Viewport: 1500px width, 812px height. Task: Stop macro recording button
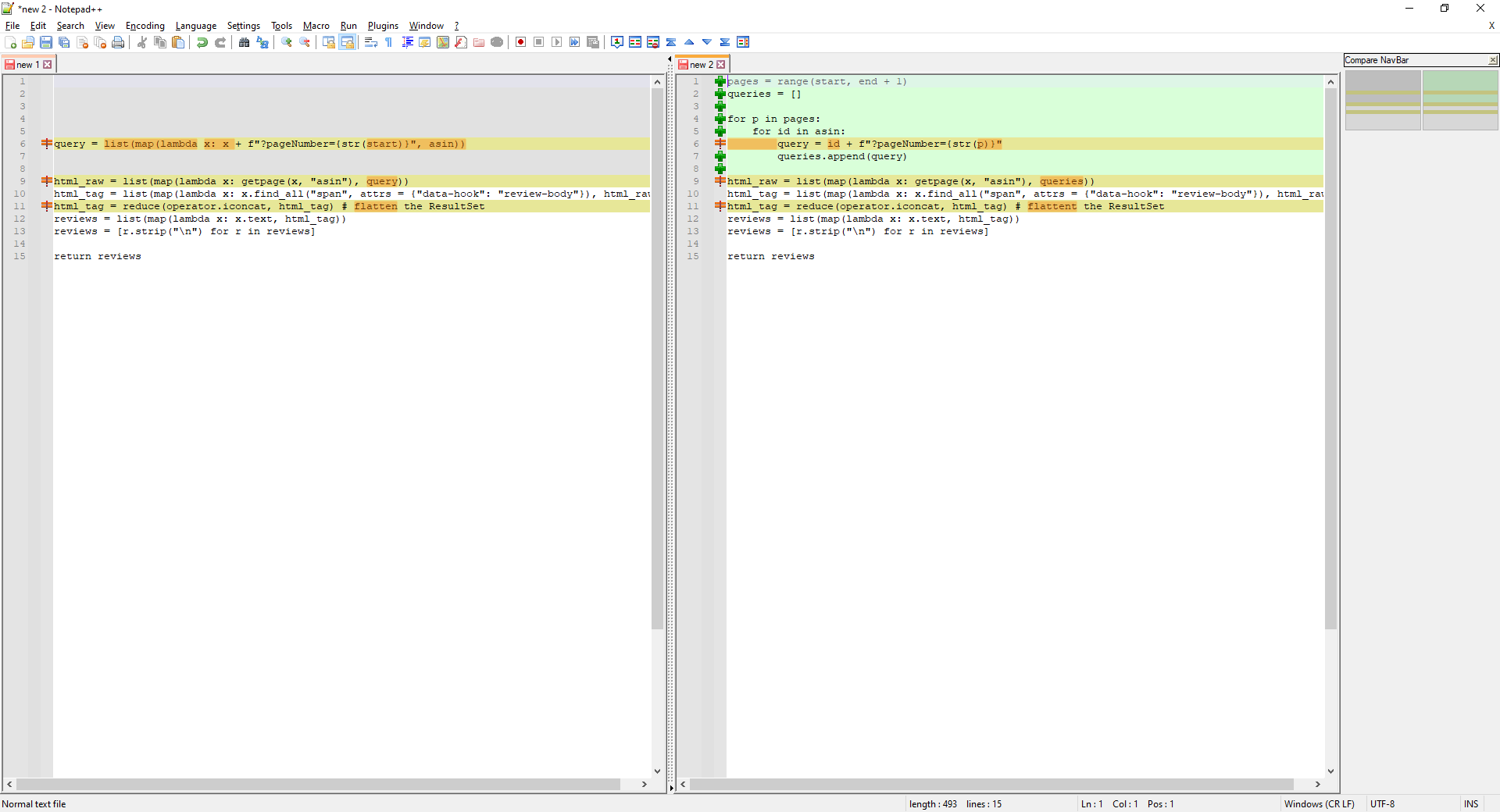click(539, 42)
